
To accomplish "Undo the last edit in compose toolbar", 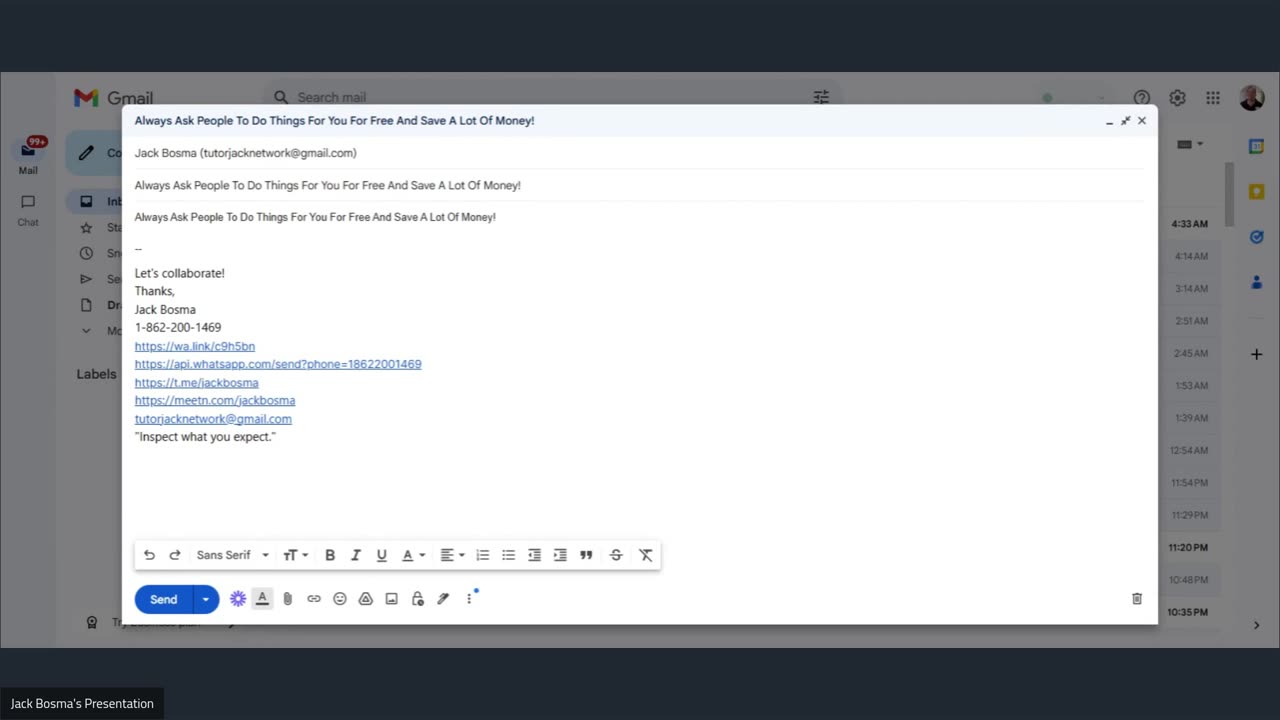I will 149,555.
